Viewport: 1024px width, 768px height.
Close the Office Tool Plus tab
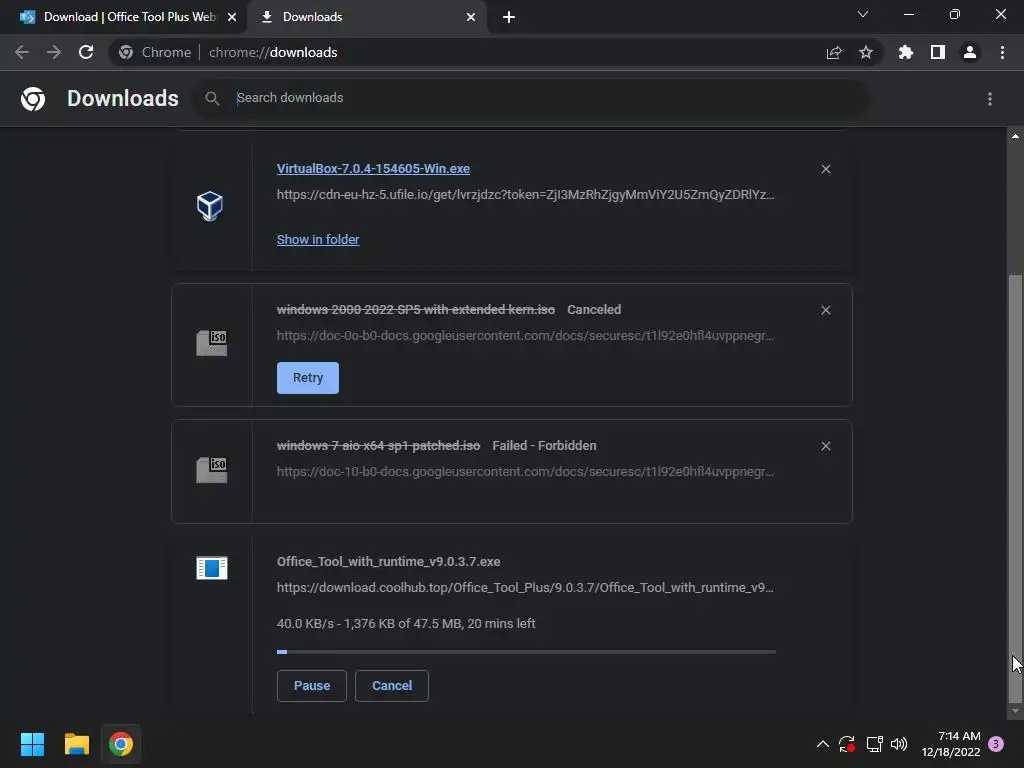[232, 17]
